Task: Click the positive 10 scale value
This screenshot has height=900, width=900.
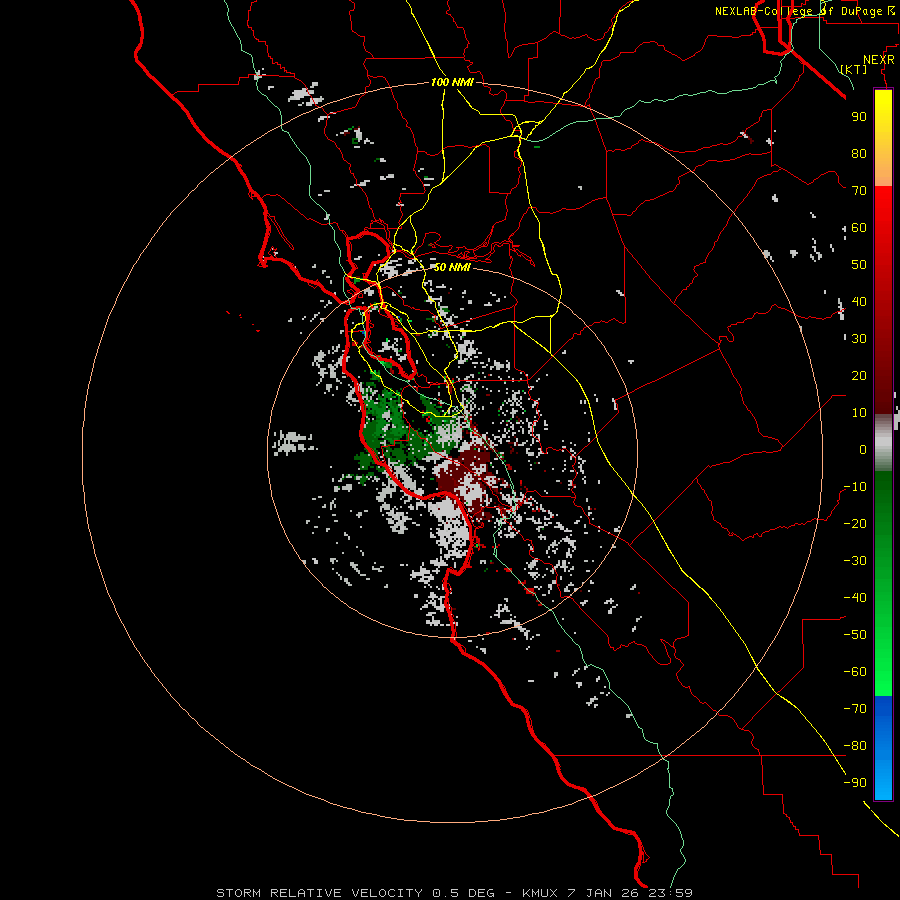Action: 859,413
